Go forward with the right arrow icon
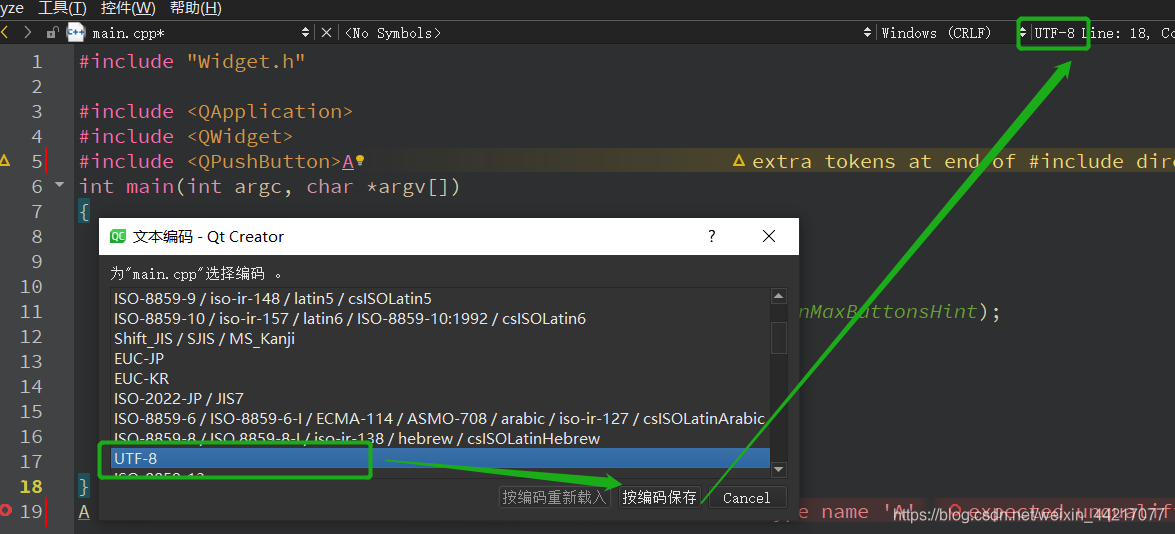This screenshot has height=534, width=1175. point(28,32)
